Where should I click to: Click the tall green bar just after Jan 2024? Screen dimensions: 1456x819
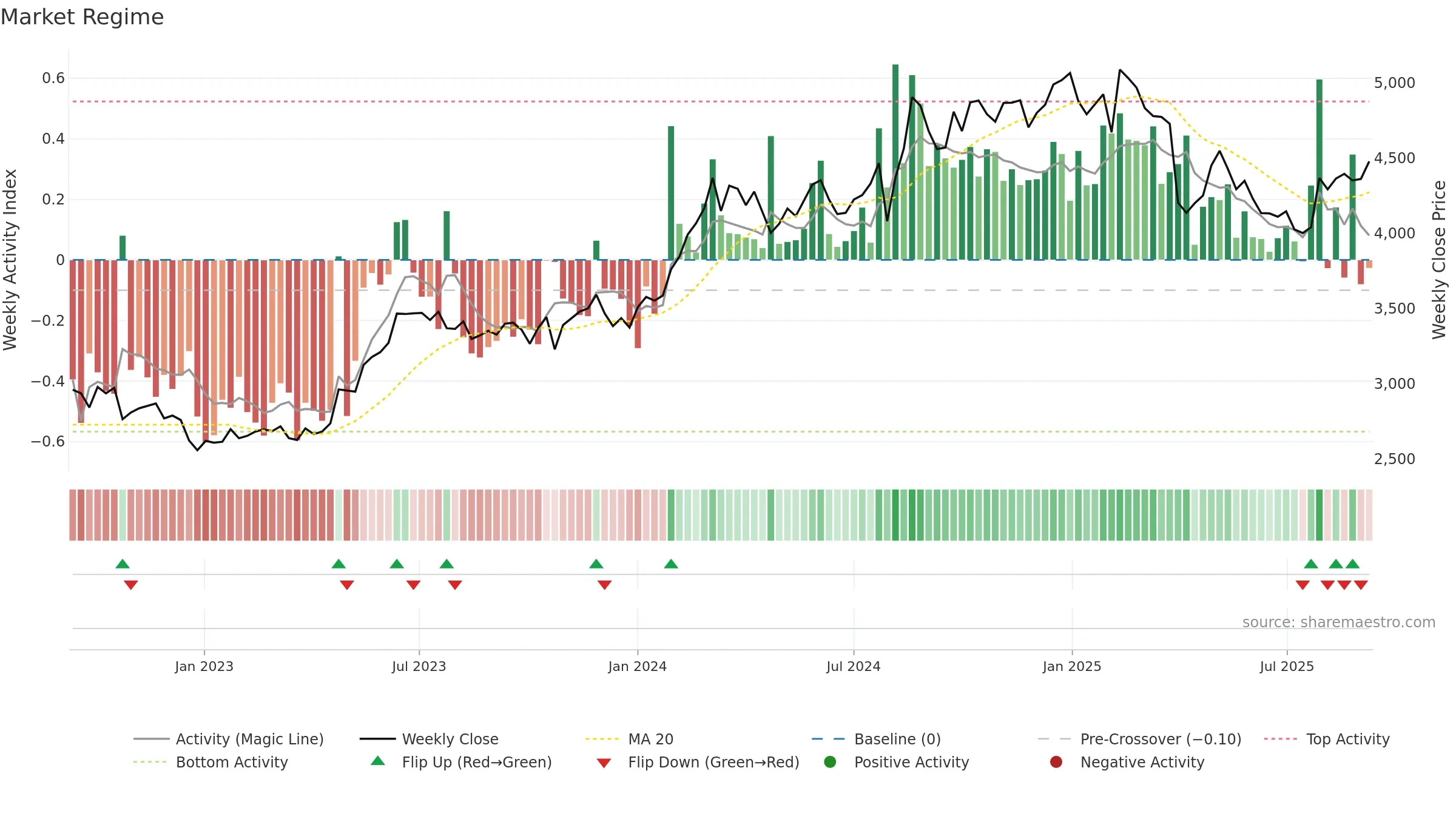tap(671, 193)
